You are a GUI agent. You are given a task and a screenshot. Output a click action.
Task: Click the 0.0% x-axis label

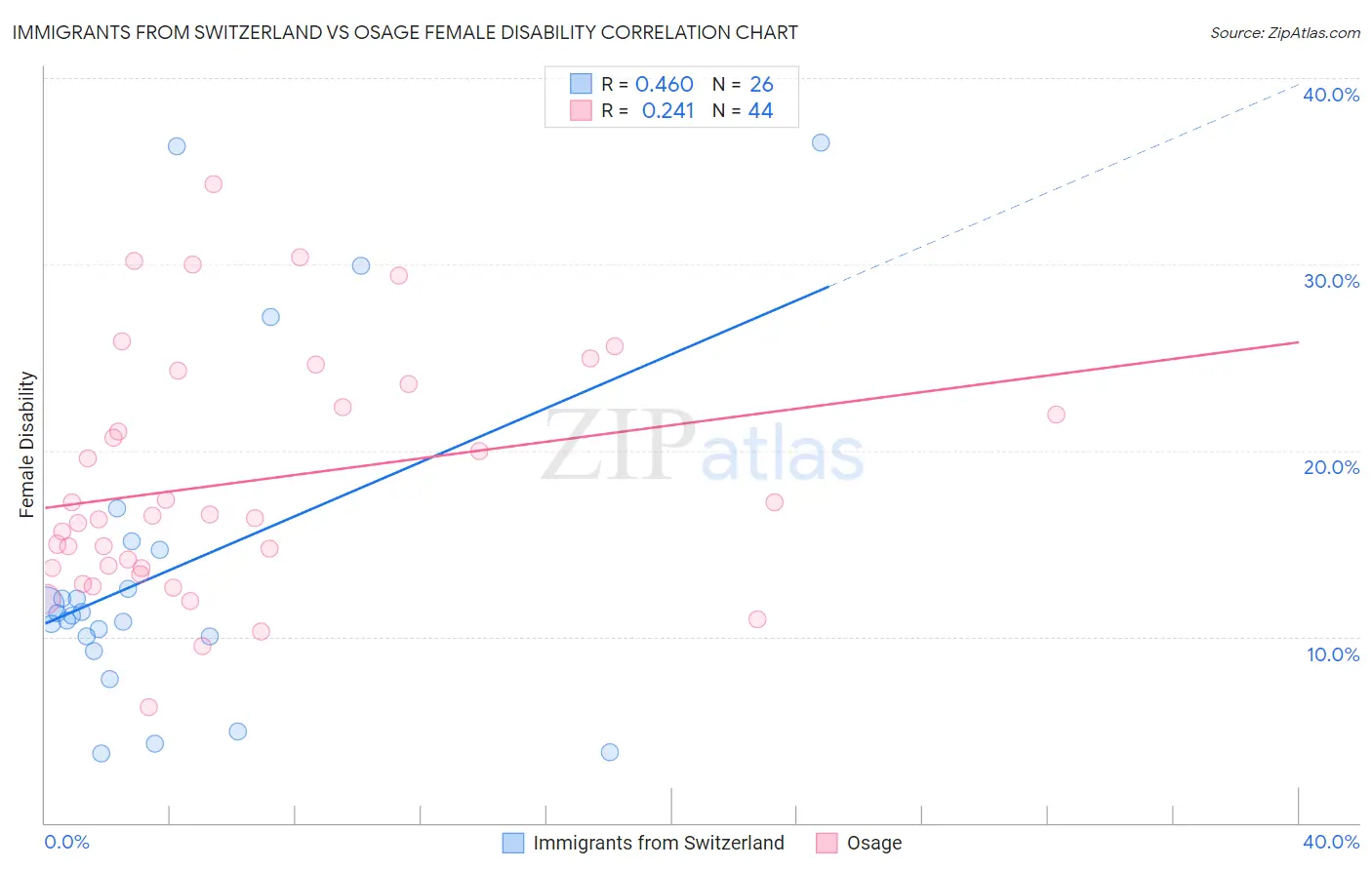66,842
